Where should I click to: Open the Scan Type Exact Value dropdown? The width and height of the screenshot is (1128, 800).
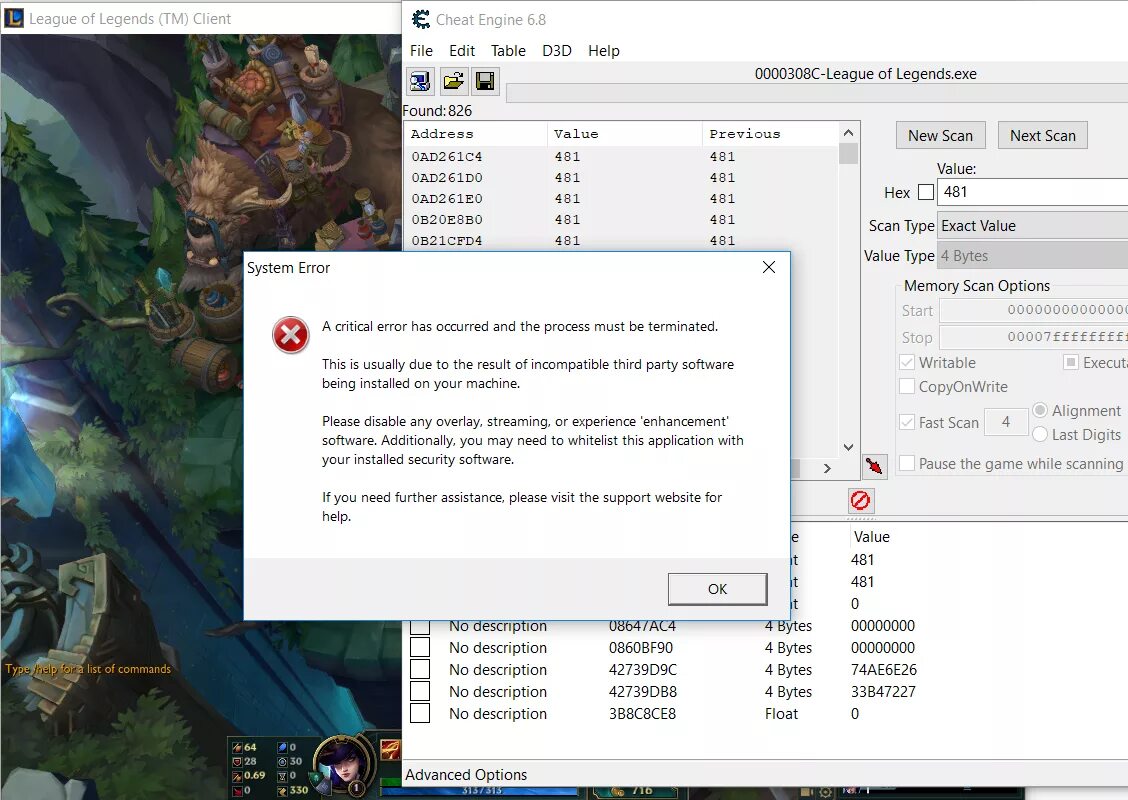click(x=1033, y=226)
